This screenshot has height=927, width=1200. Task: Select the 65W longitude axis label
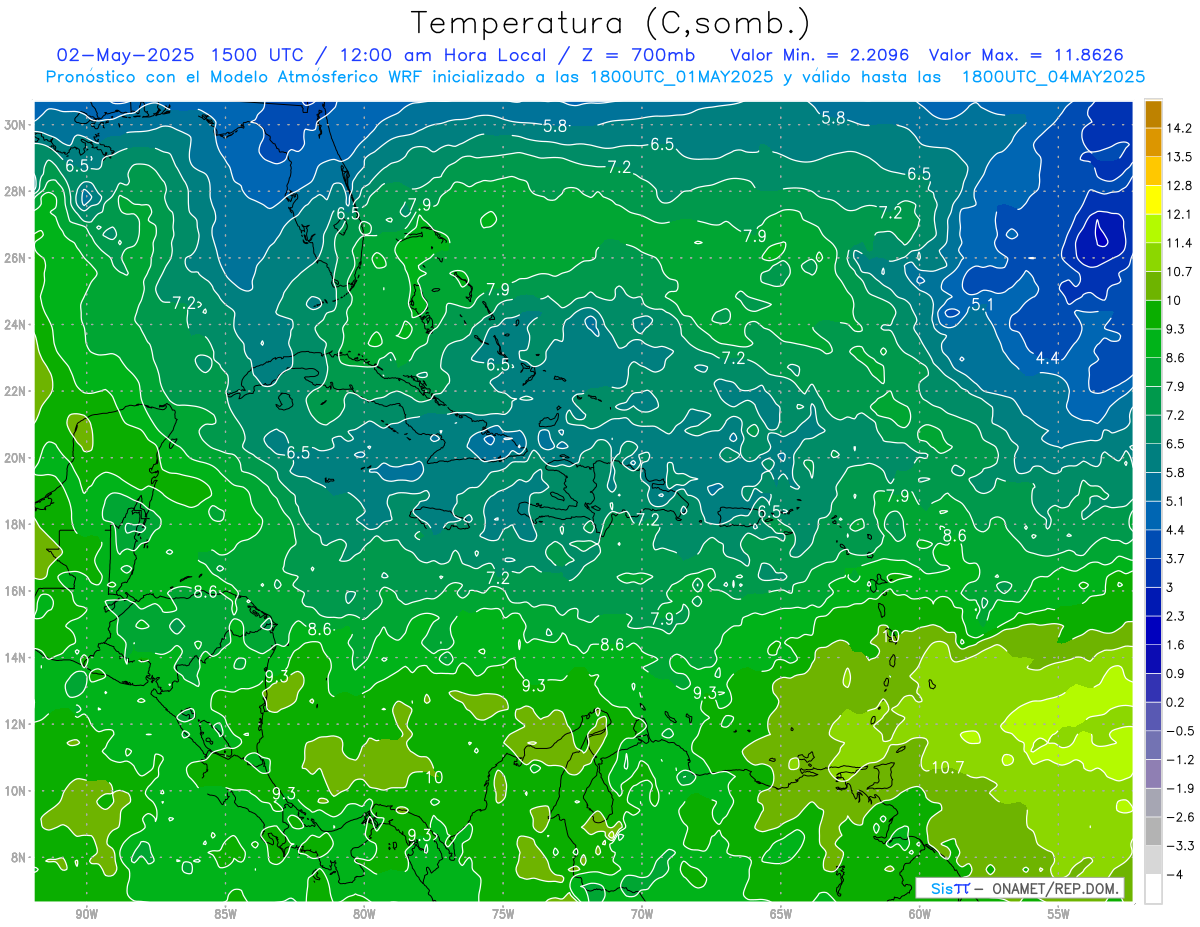781,914
